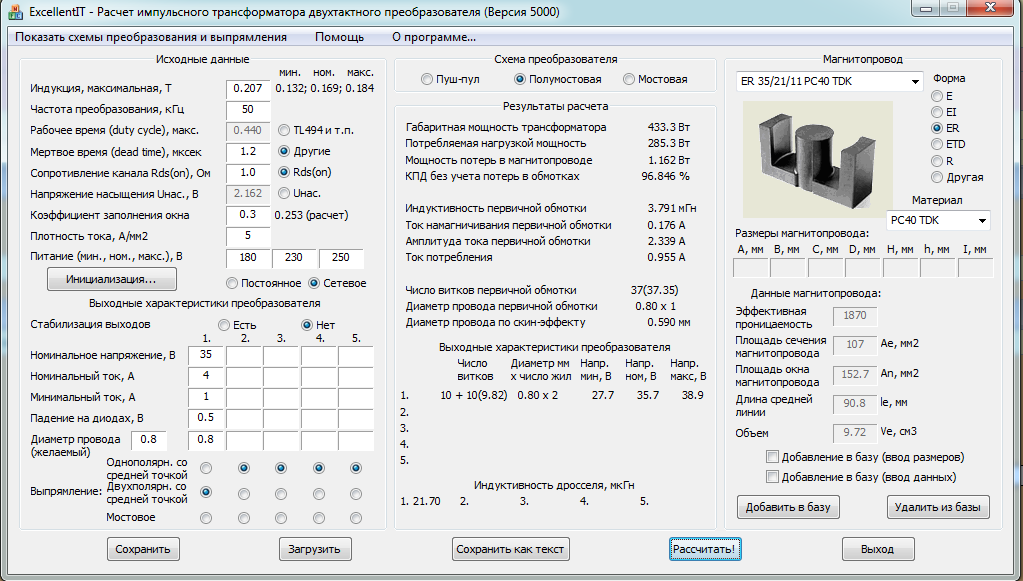
Task: Tick Добавление в базу (ввод данных) checkbox
Action: tap(771, 477)
